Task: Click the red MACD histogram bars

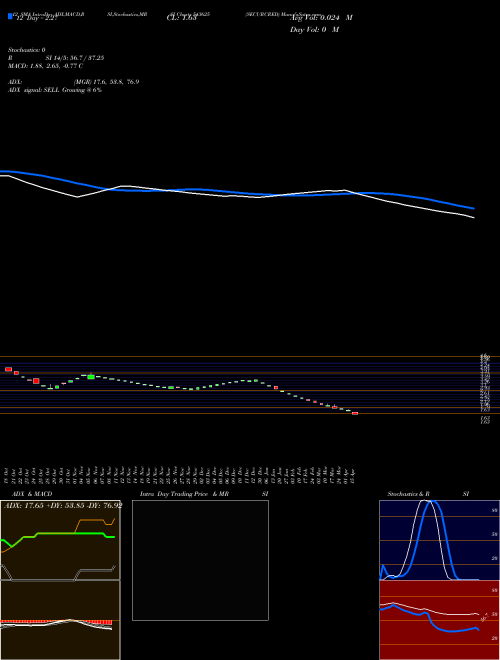Action: [x=56, y=622]
